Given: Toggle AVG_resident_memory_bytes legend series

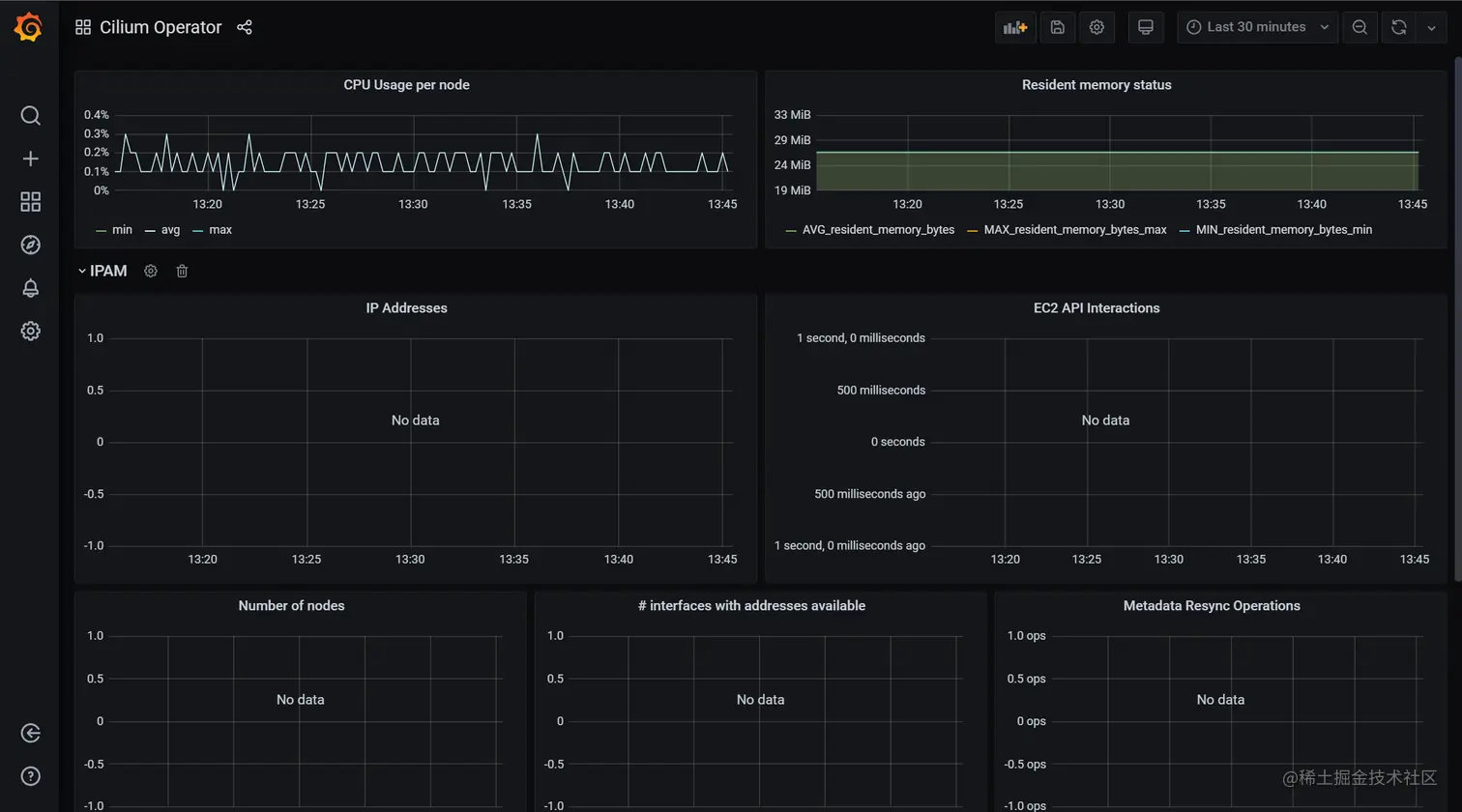Looking at the screenshot, I should tap(878, 230).
